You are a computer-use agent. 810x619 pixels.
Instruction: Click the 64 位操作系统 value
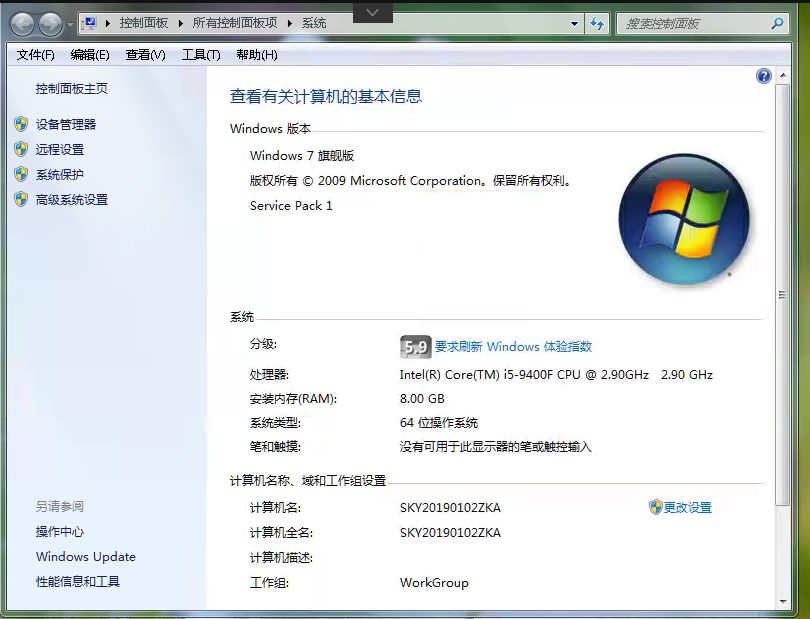[439, 423]
